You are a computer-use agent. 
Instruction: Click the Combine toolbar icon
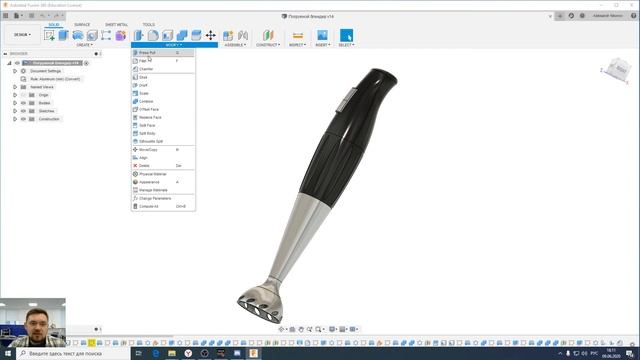pos(182,36)
